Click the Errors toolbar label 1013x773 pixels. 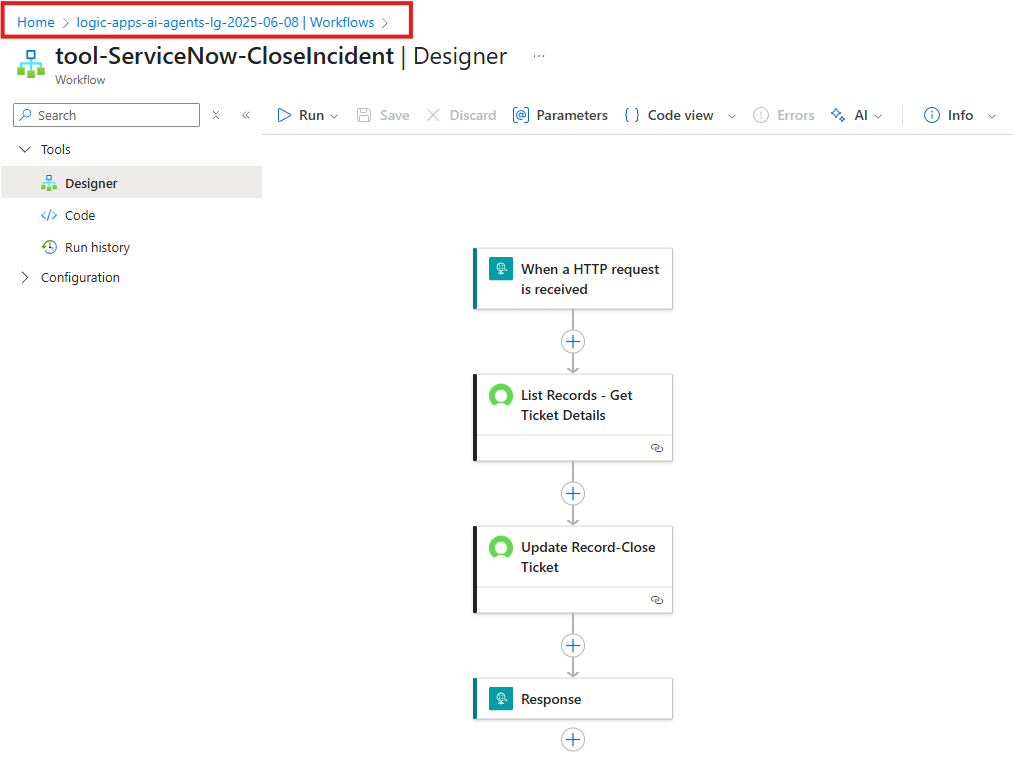click(x=795, y=115)
